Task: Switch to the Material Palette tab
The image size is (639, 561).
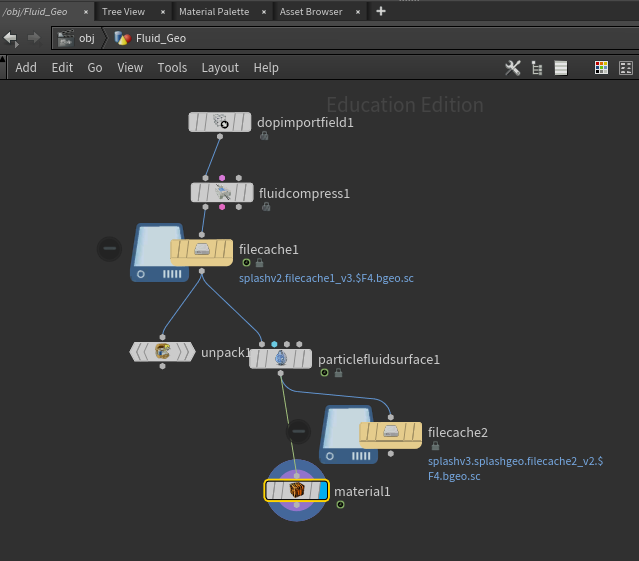Action: pyautogui.click(x=214, y=12)
